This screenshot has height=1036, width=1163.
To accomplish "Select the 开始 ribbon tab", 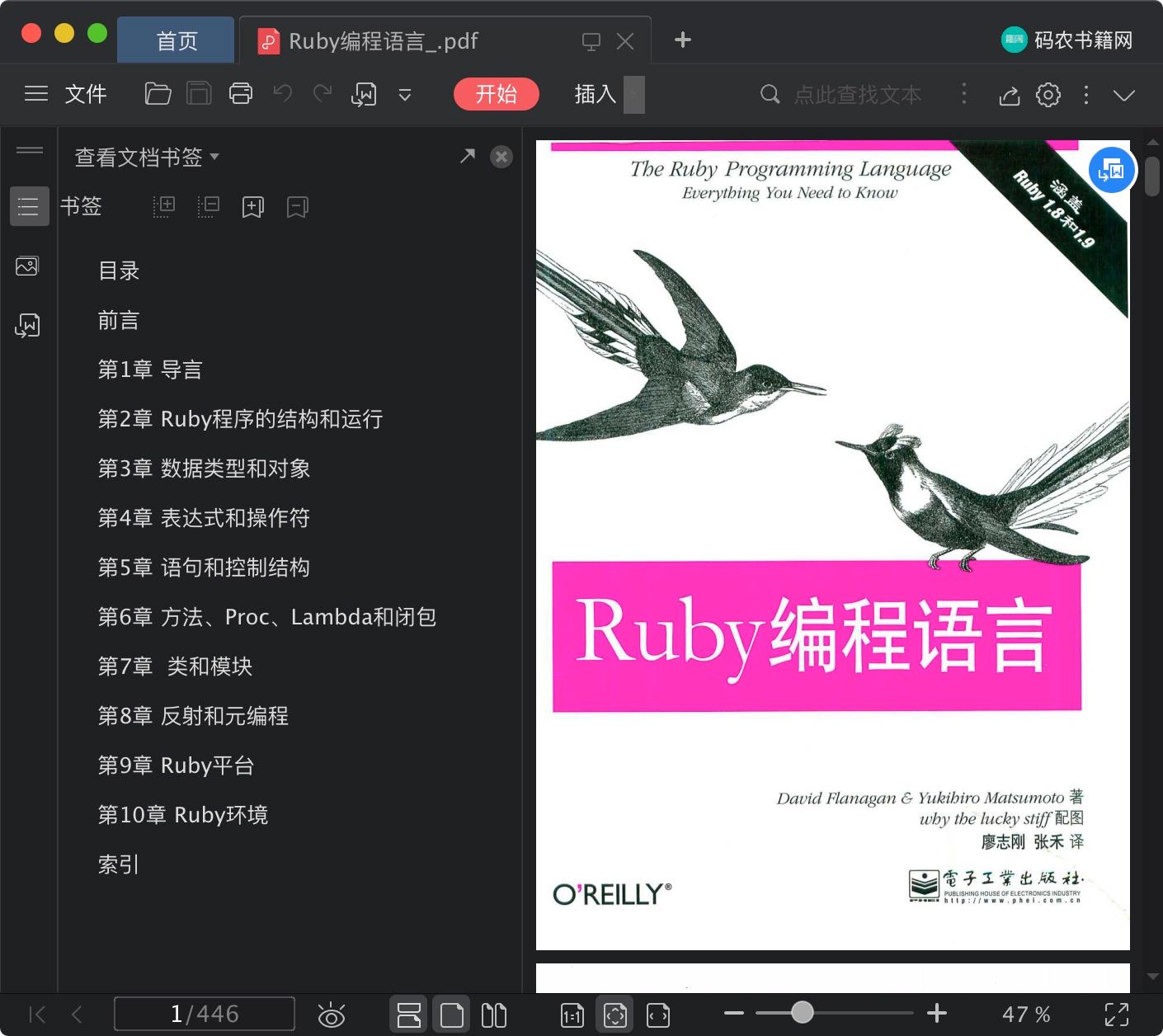I will [497, 94].
